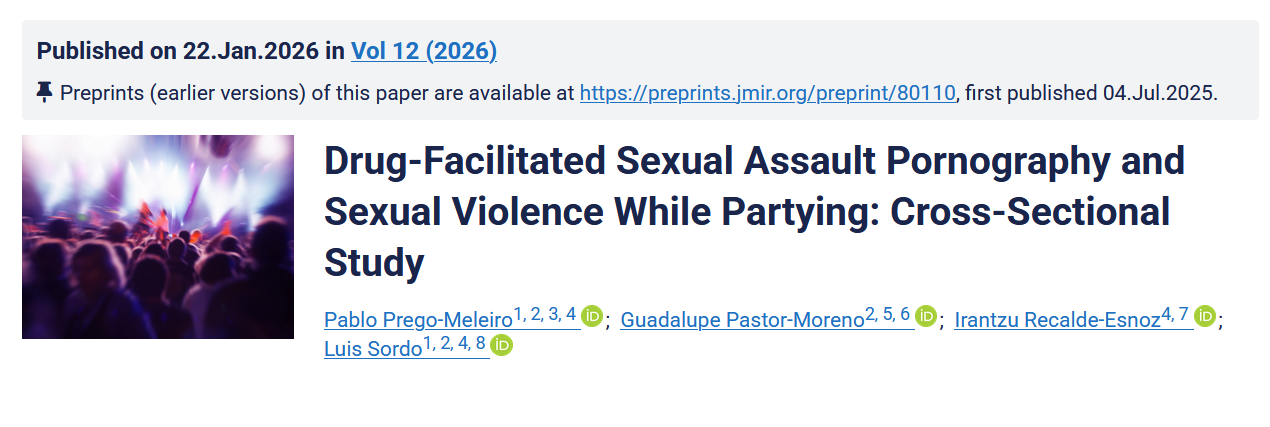1270x427 pixels.
Task: Open author Pablo Prego-Meleiro's name link
Action: [x=418, y=320]
